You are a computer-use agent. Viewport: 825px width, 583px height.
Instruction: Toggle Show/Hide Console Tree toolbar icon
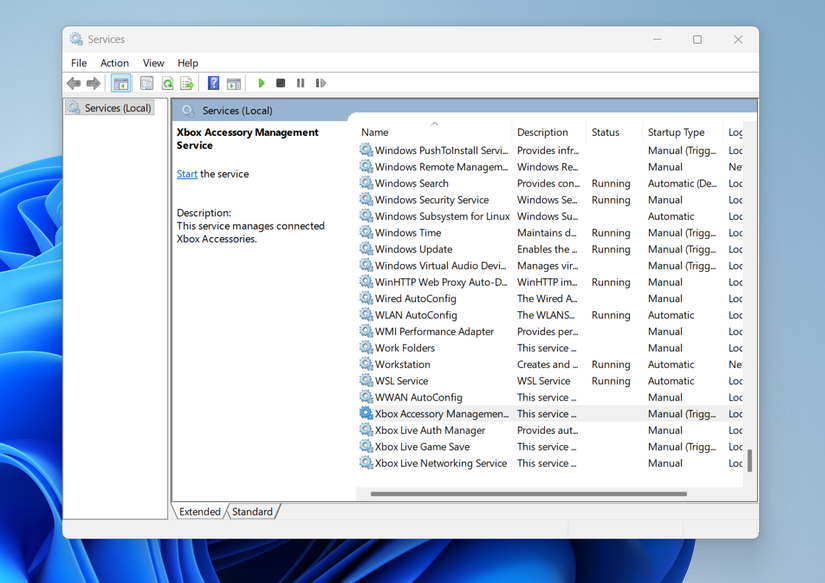(x=121, y=83)
